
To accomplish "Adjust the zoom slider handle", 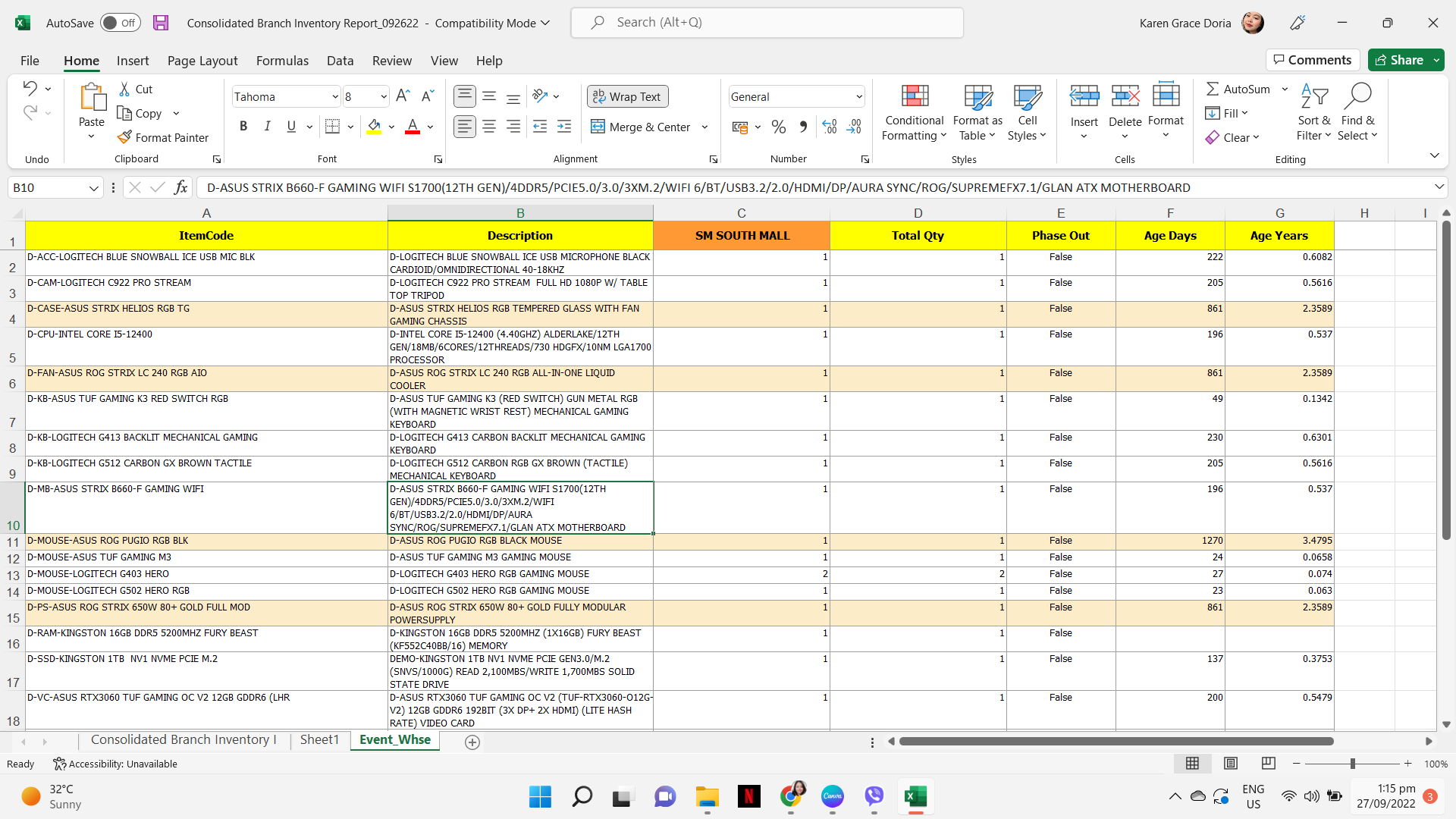I will point(1353,764).
